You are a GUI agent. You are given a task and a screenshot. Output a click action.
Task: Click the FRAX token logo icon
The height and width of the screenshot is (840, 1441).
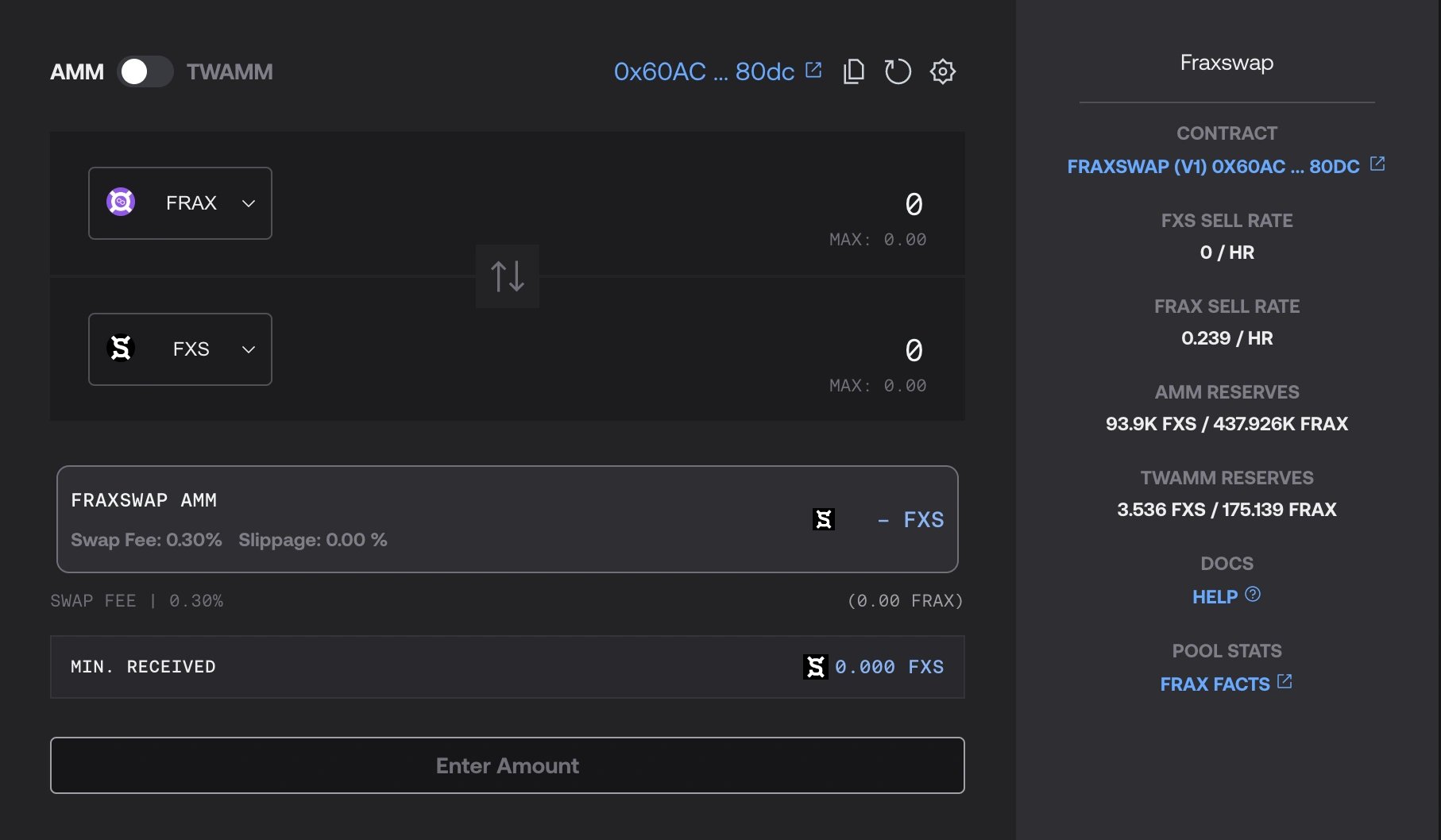tap(121, 202)
